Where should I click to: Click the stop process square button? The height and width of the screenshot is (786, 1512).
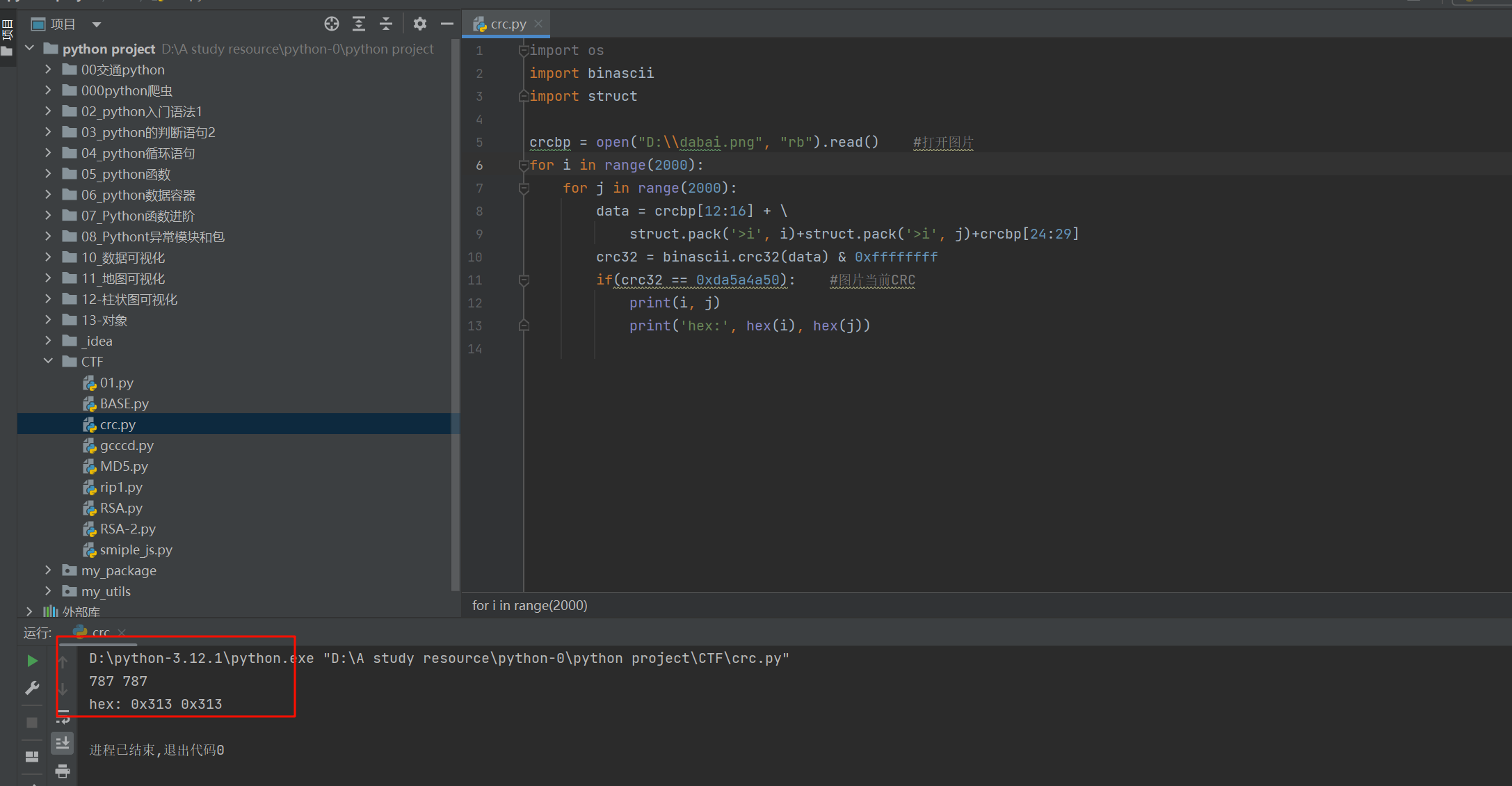(x=32, y=723)
